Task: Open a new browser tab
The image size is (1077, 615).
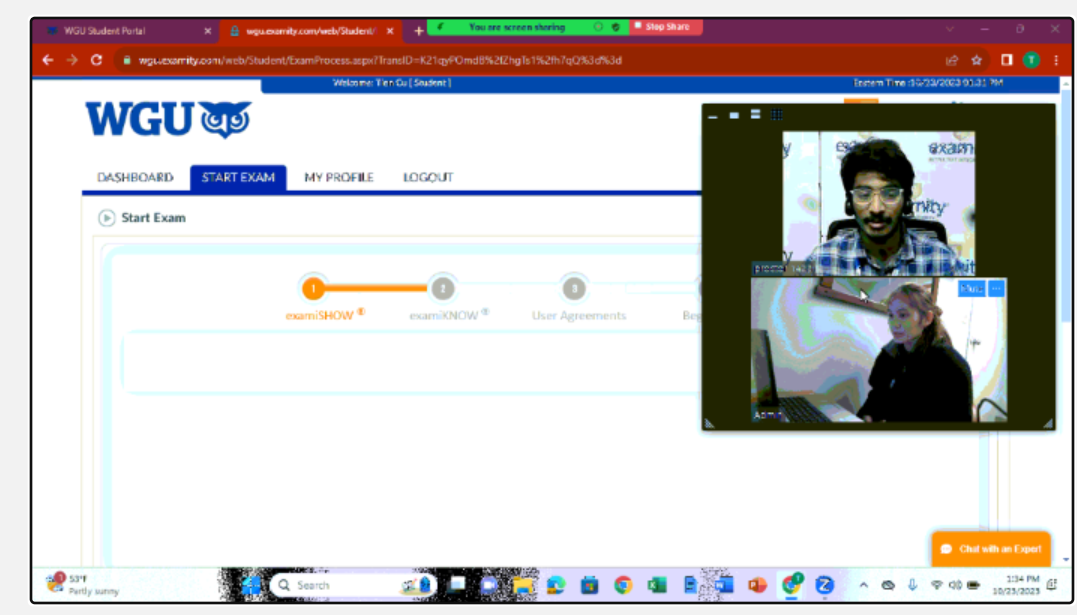Action: [x=418, y=31]
